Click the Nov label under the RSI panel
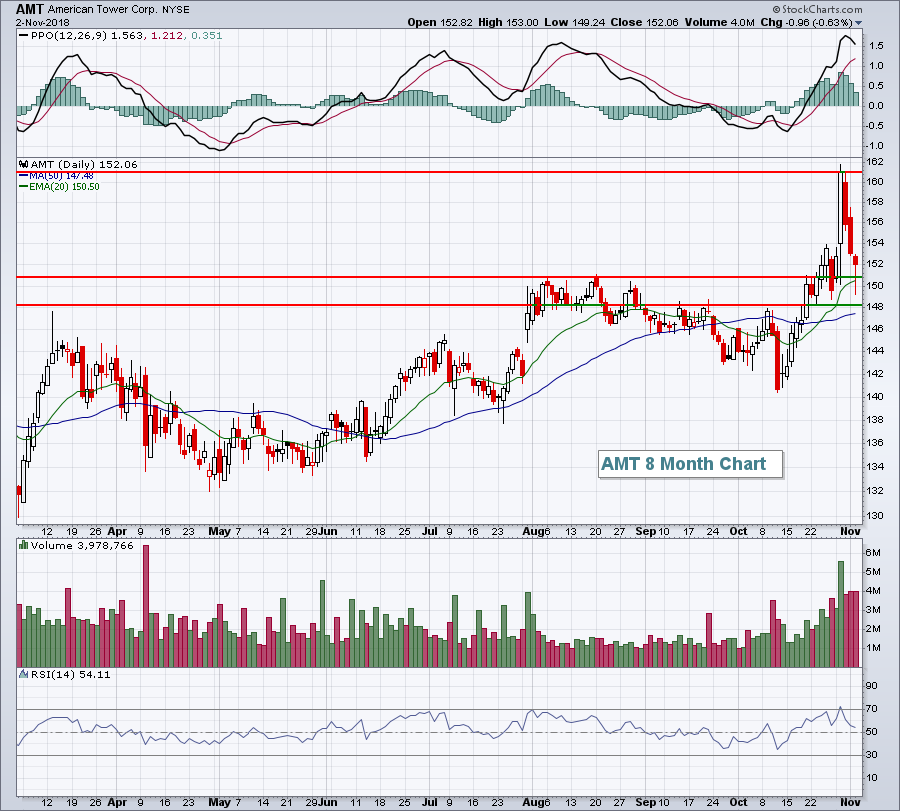This screenshot has height=811, width=900. 850,802
